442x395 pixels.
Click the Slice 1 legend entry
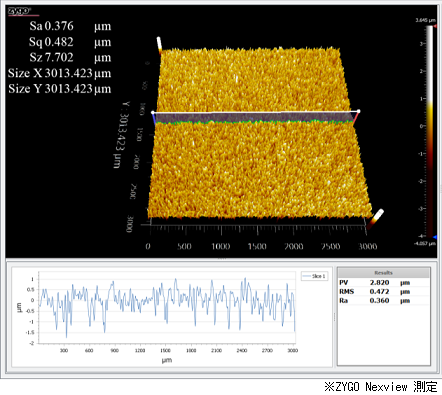pyautogui.click(x=314, y=276)
